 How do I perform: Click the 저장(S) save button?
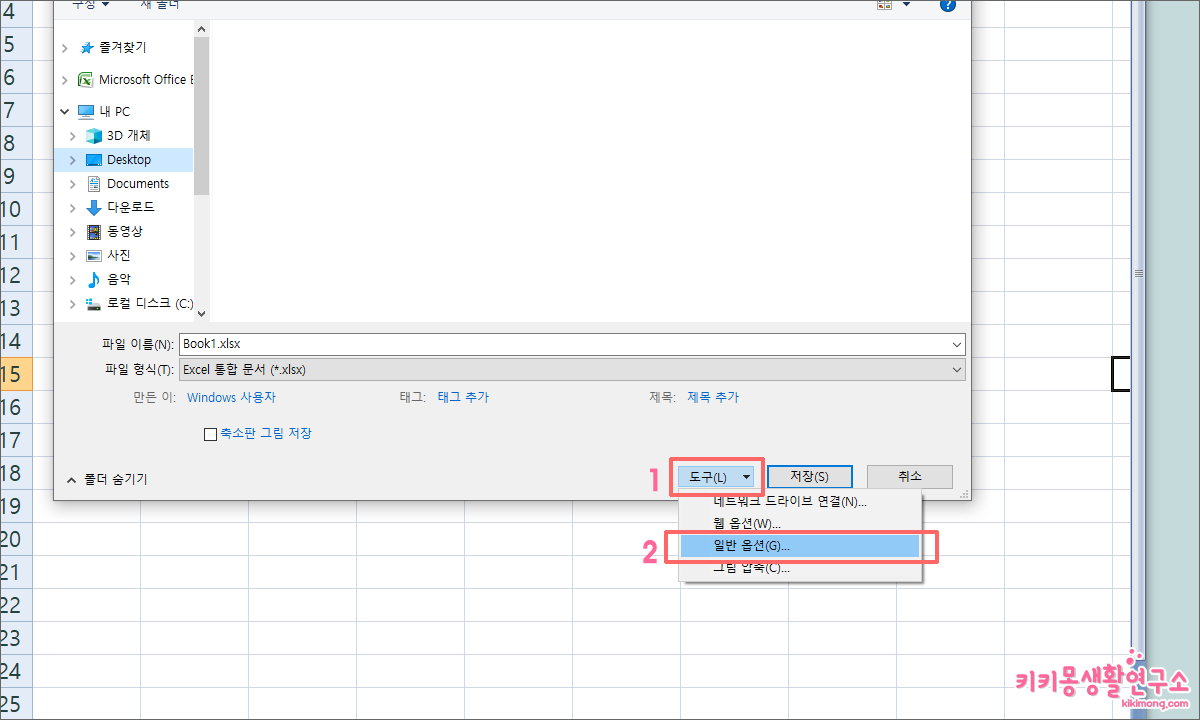(x=810, y=477)
